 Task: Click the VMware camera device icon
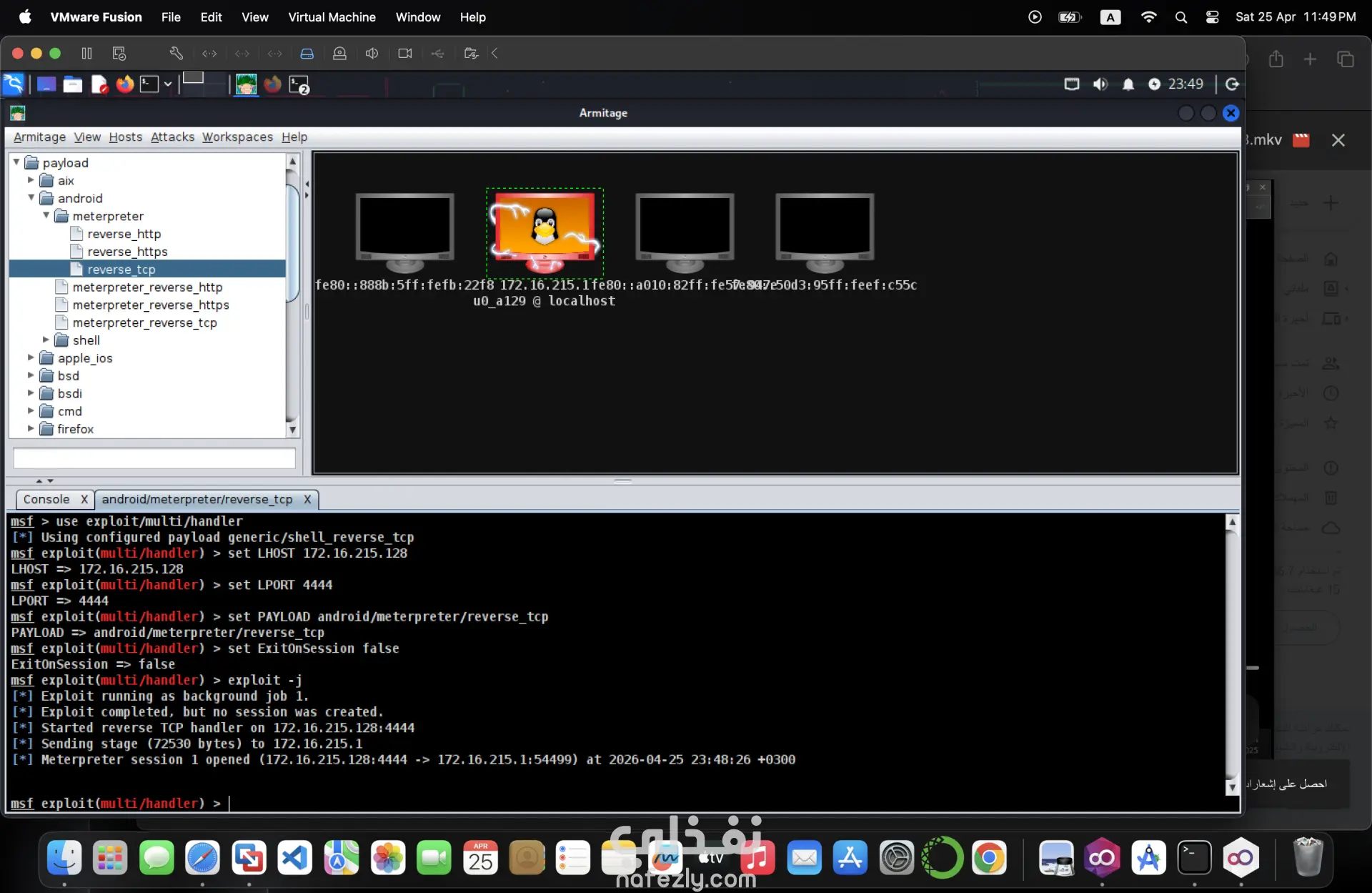[405, 53]
